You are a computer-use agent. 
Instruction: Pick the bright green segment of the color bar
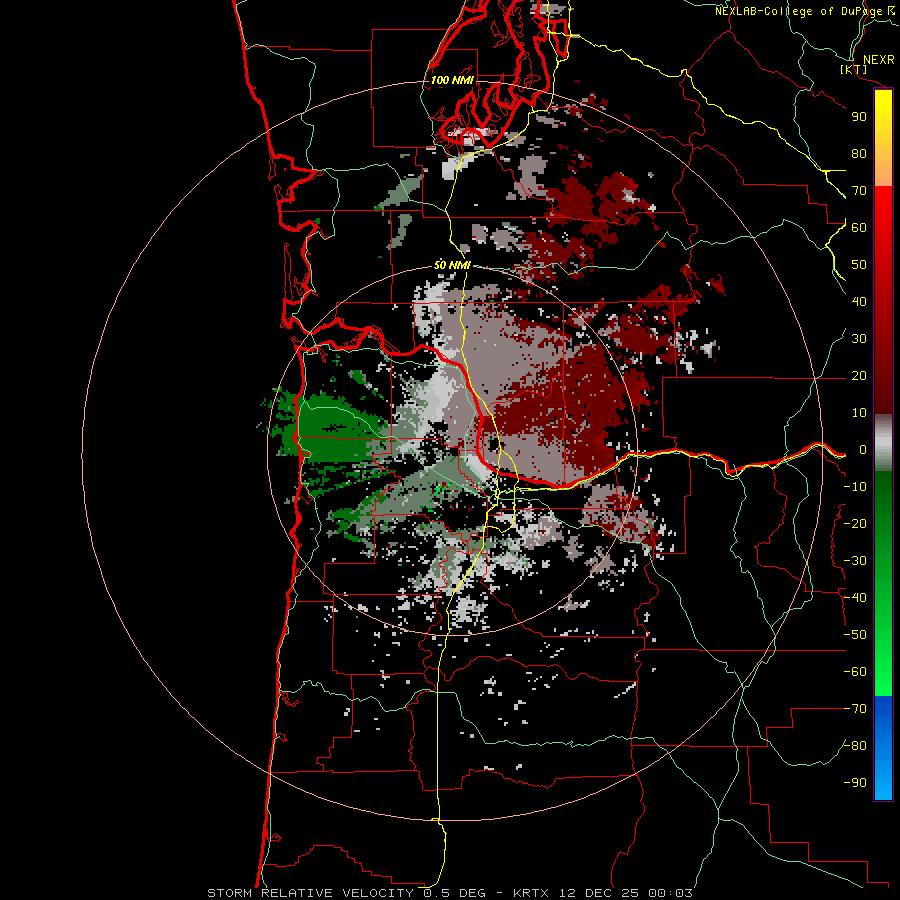pos(883,660)
